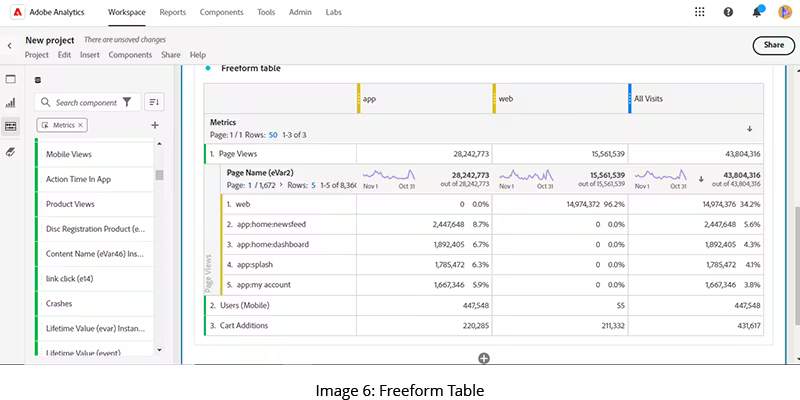Select the Product Views metric
This screenshot has height=400, width=800.
[x=95, y=204]
